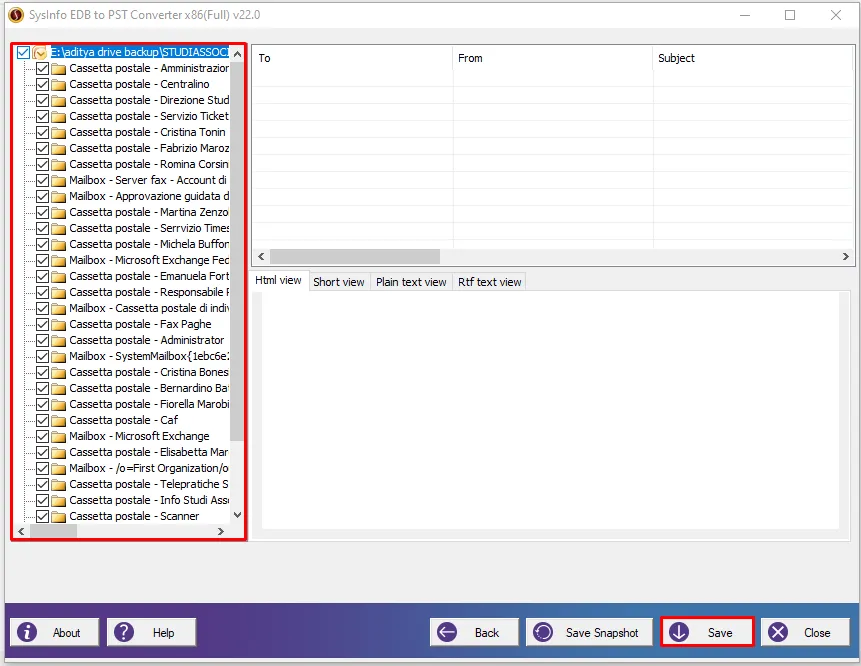Uncheck Cassetta postale - Emanuela Fort checkbox

coord(42,276)
